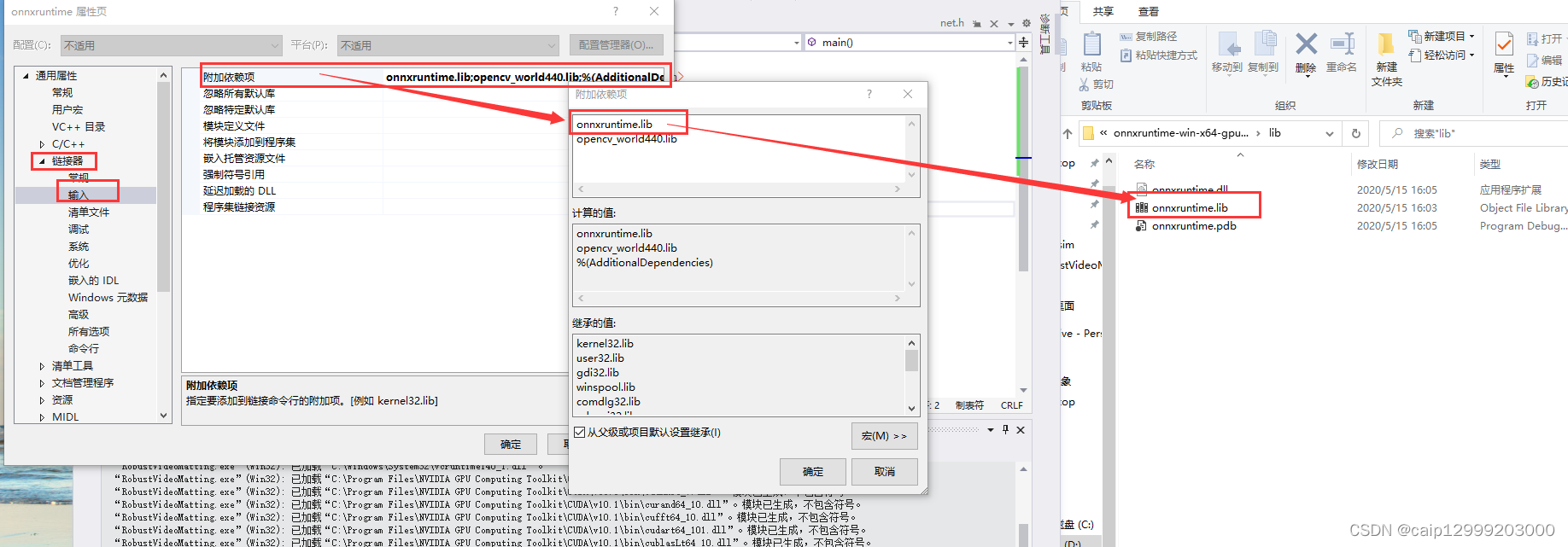Click the New folder (新建文件夹) icon
The width and height of the screenshot is (1568, 547).
[1386, 44]
